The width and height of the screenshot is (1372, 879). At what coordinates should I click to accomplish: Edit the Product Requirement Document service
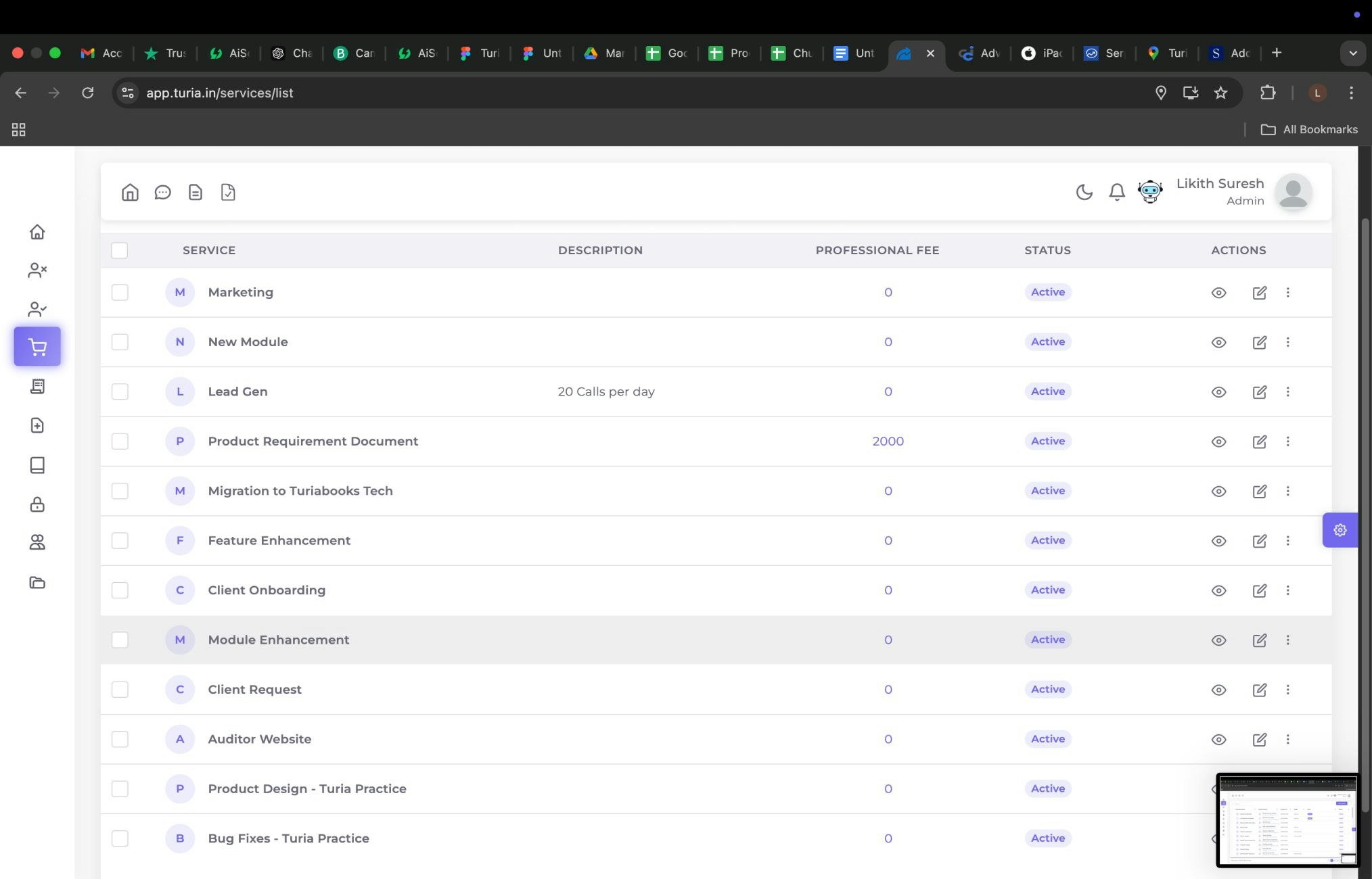click(1259, 442)
